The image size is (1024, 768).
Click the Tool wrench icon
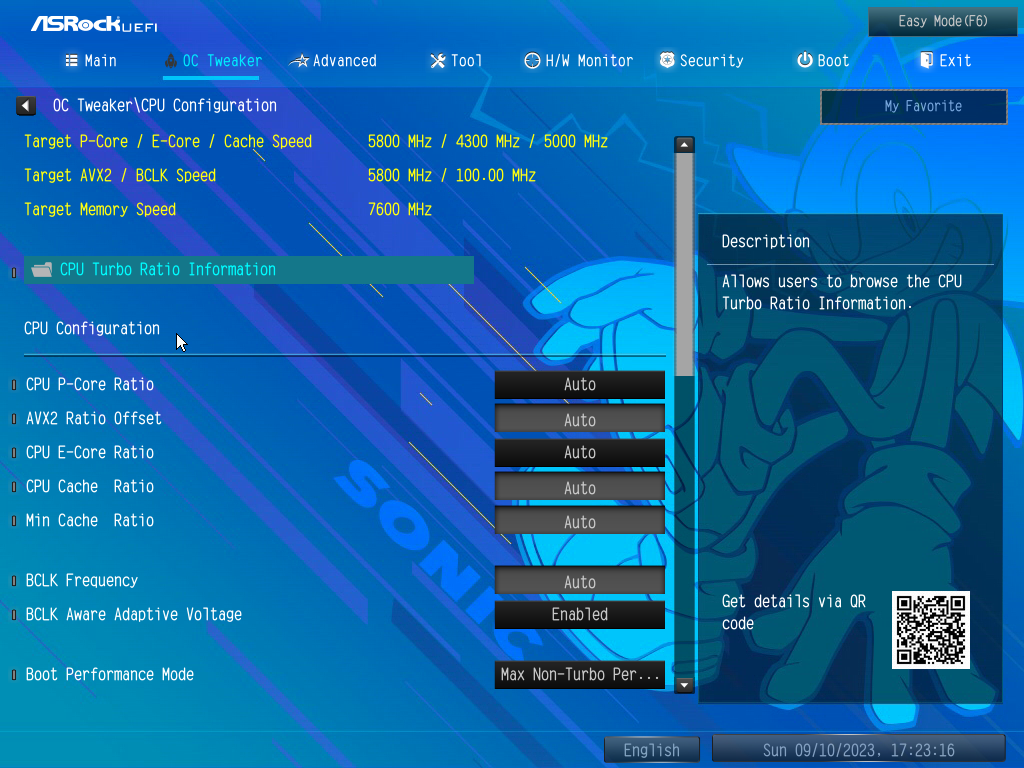[438, 61]
